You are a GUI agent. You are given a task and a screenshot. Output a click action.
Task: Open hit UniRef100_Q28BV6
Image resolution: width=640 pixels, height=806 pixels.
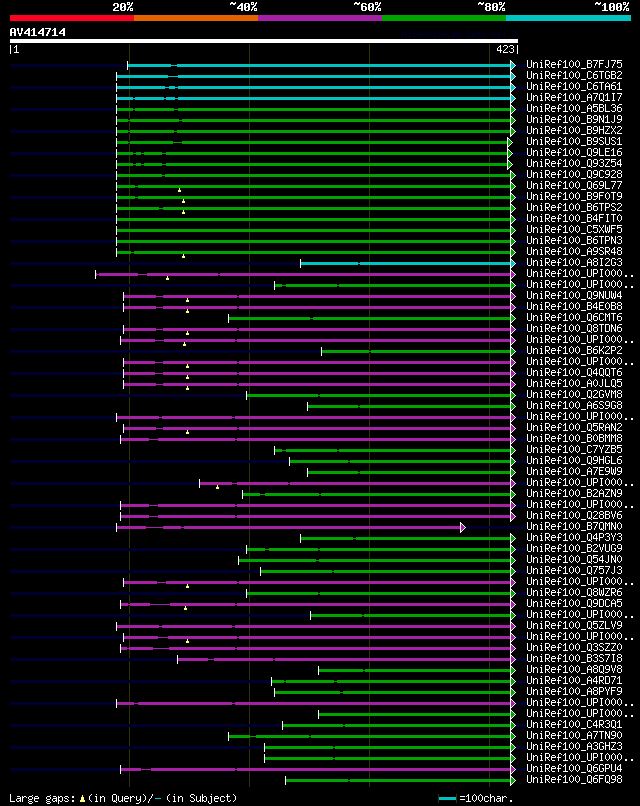574,516
